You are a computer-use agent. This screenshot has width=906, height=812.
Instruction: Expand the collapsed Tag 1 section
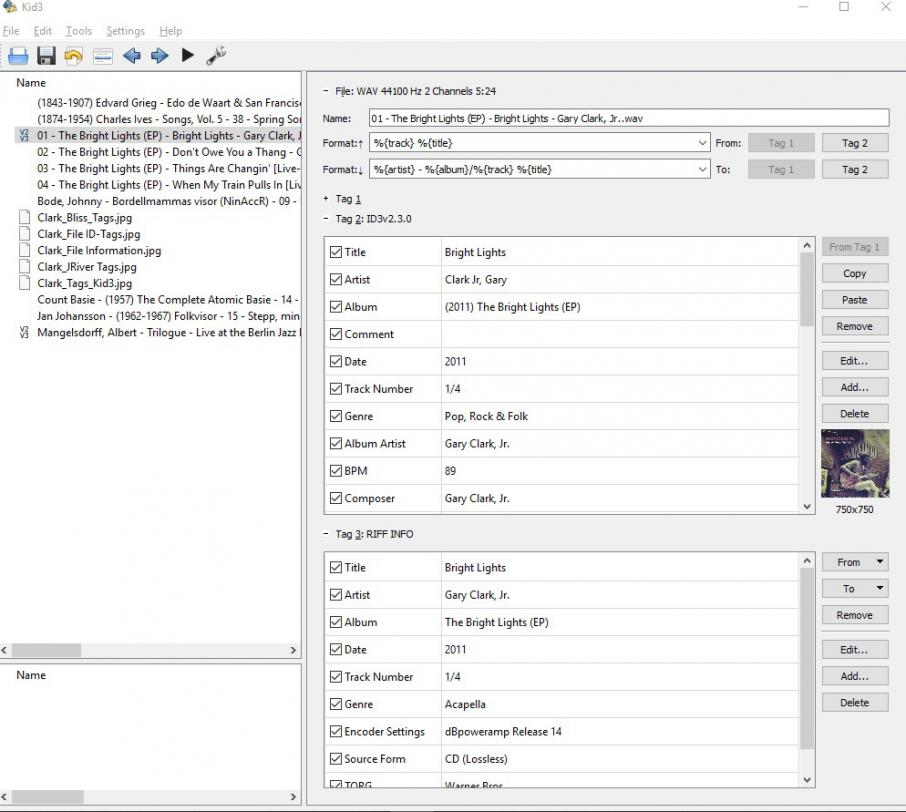tap(326, 199)
